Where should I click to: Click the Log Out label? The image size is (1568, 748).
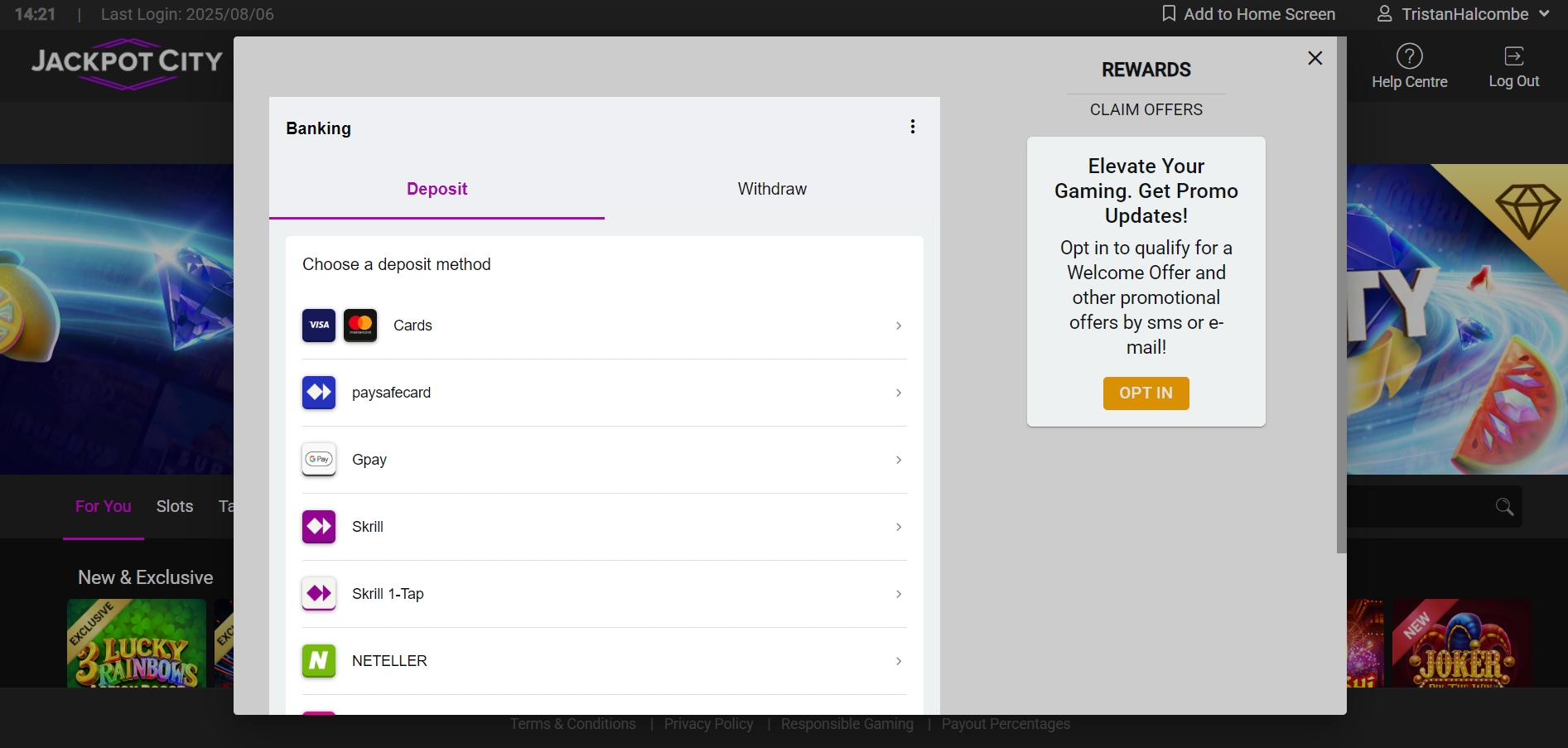[1514, 81]
